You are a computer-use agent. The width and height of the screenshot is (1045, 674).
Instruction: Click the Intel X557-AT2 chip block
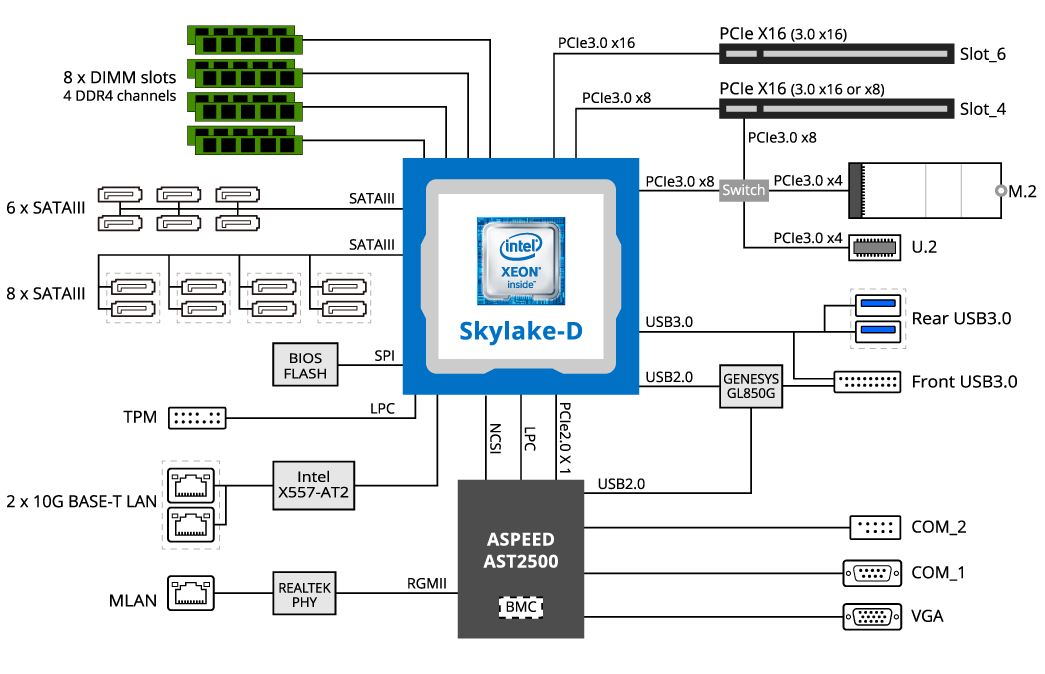click(x=313, y=485)
